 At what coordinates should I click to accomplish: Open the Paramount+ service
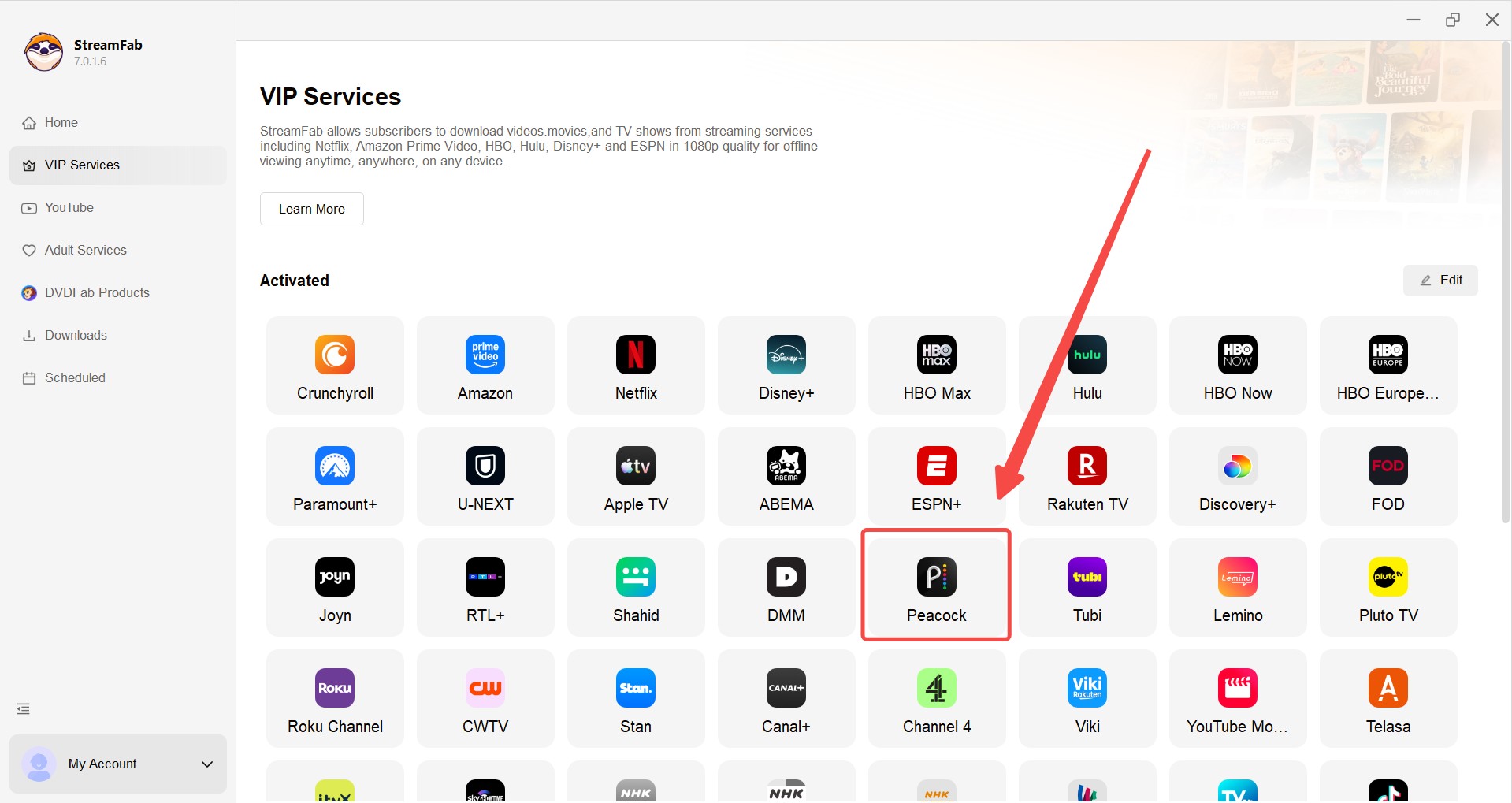point(335,477)
